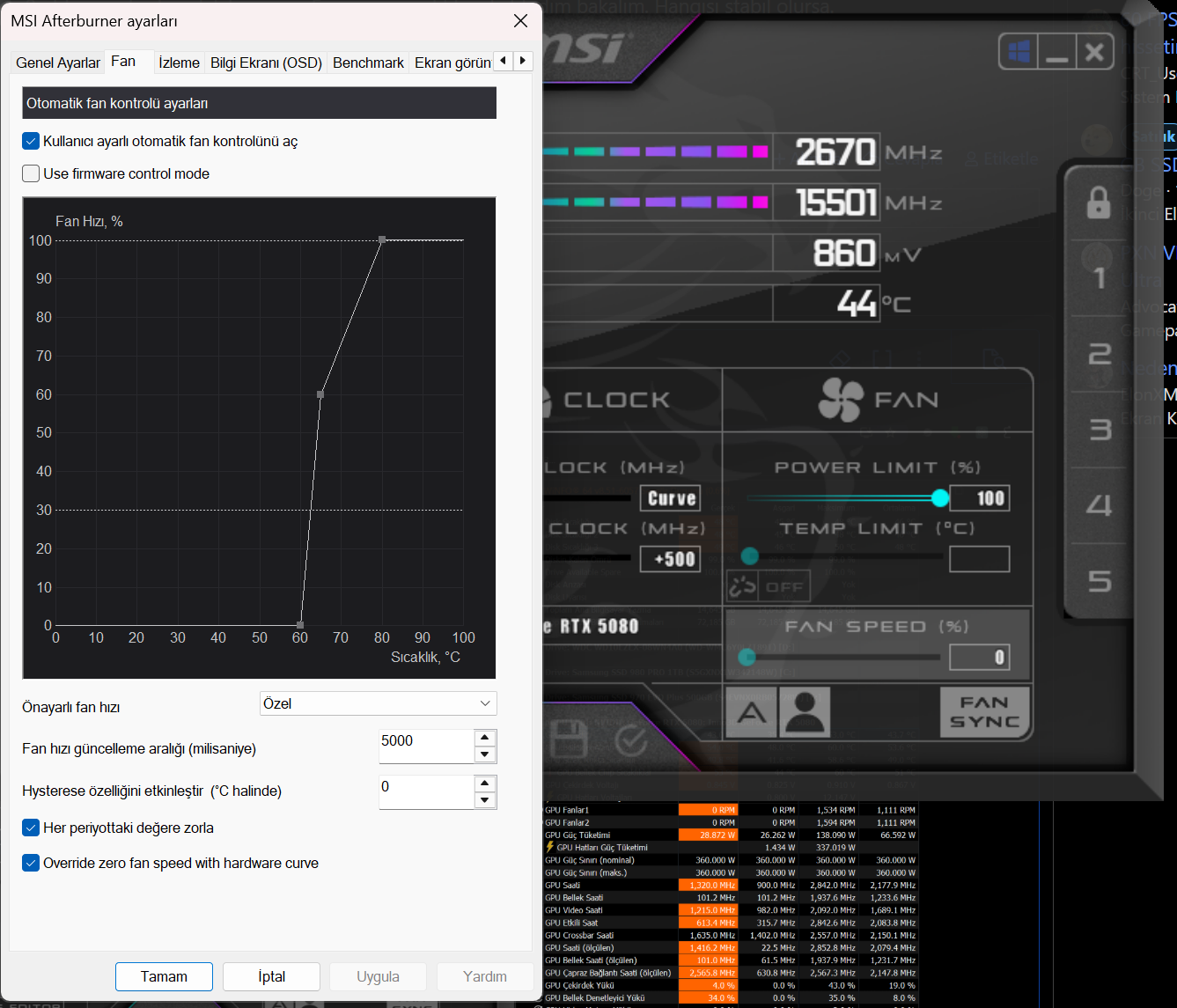Click the fan curve point at 80°C, 100%
Viewport: 1177px width, 1008px height.
[x=382, y=239]
